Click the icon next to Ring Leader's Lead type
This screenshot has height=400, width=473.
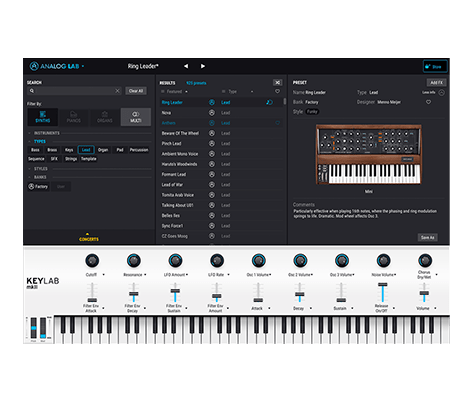click(x=269, y=102)
